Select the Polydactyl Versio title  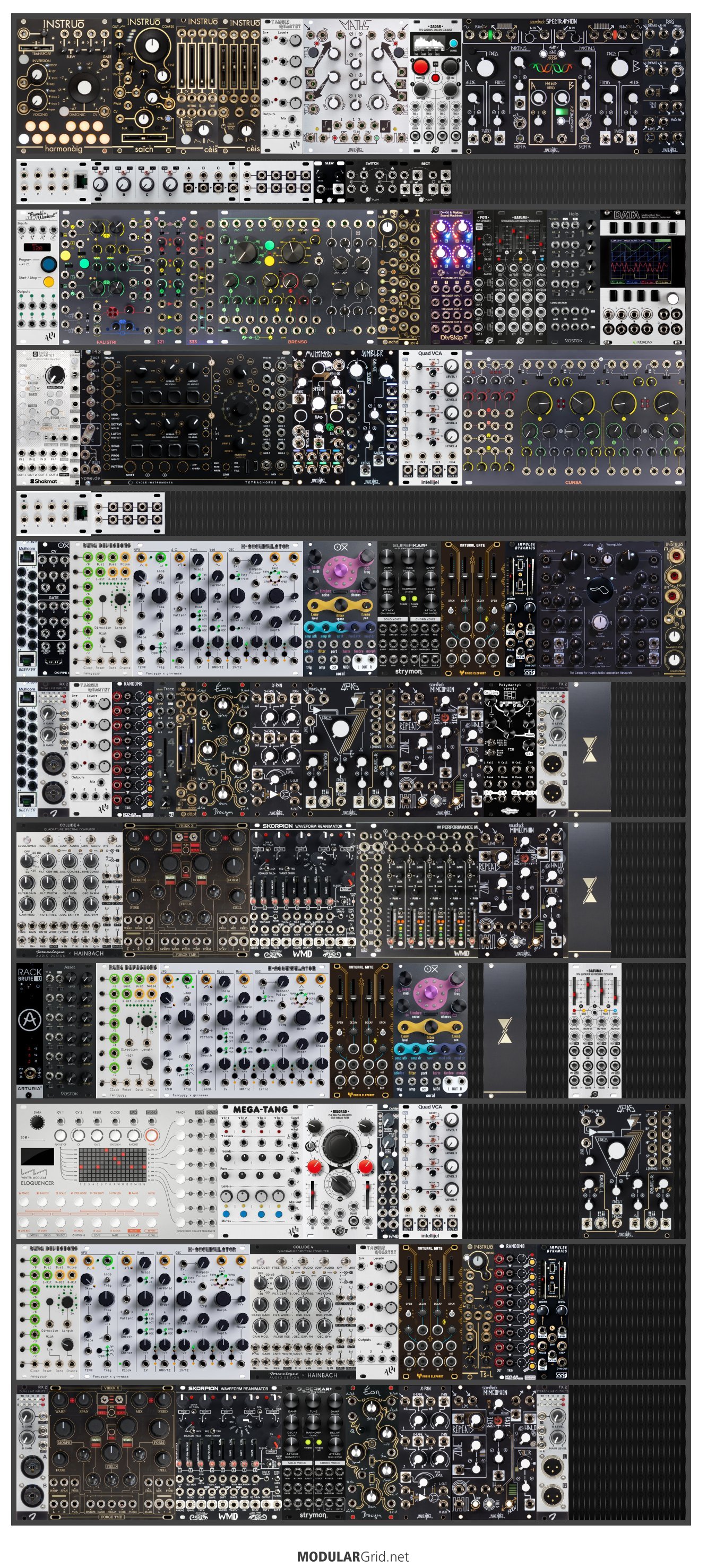click(x=510, y=687)
